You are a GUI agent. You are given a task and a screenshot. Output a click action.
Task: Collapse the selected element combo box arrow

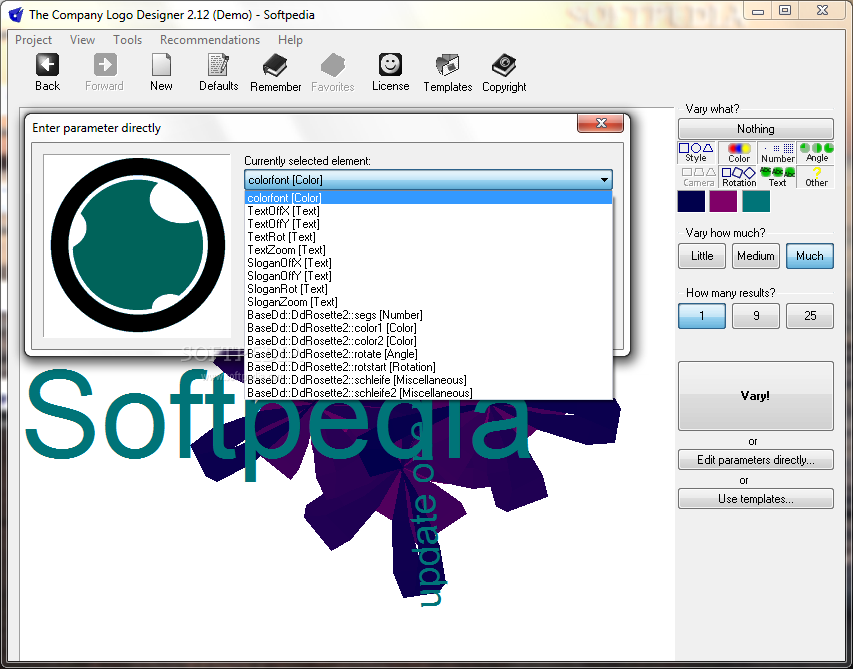point(604,179)
